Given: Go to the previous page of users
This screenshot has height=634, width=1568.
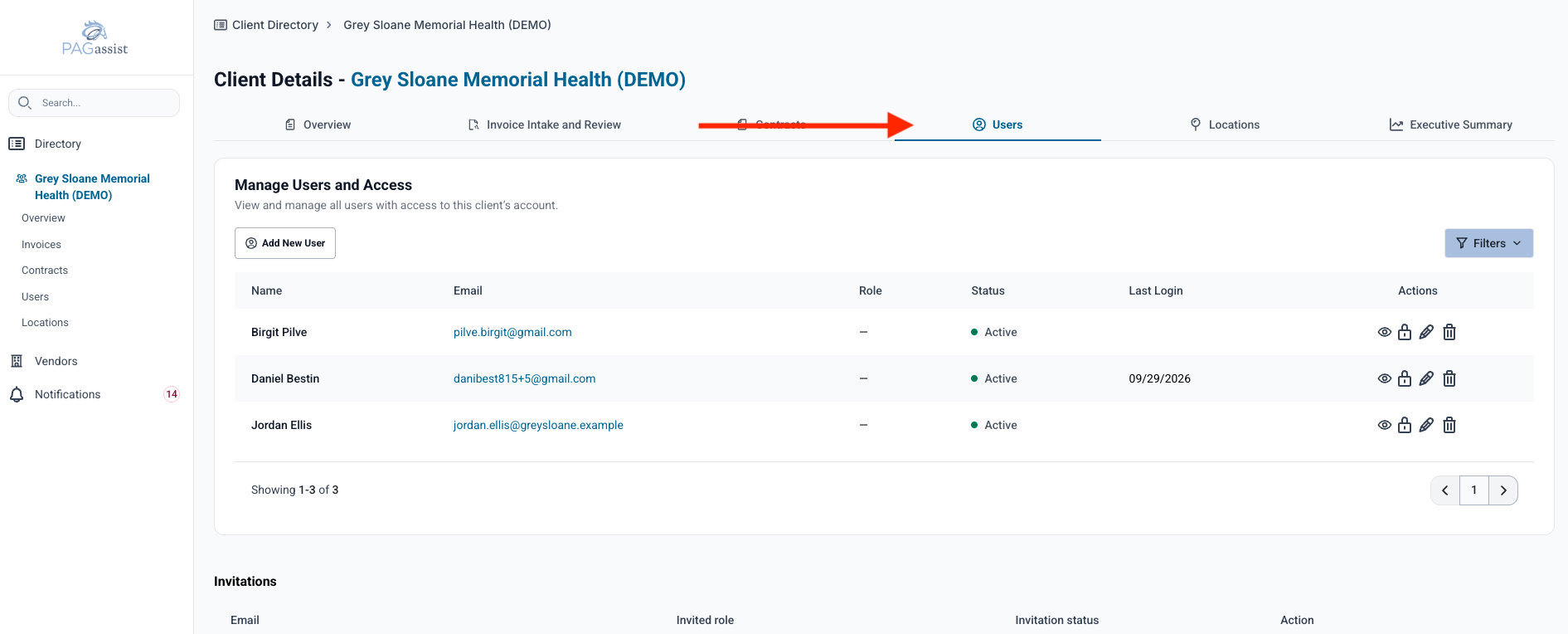Looking at the screenshot, I should pyautogui.click(x=1445, y=490).
